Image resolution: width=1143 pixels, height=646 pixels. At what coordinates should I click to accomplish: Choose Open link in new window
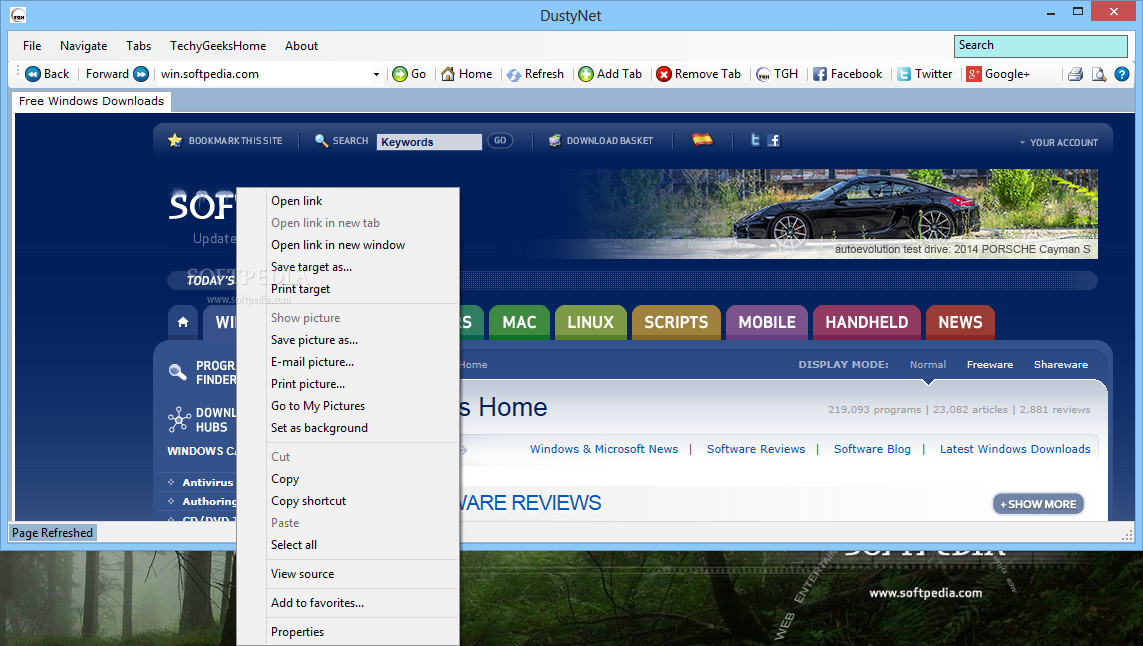tap(348, 245)
